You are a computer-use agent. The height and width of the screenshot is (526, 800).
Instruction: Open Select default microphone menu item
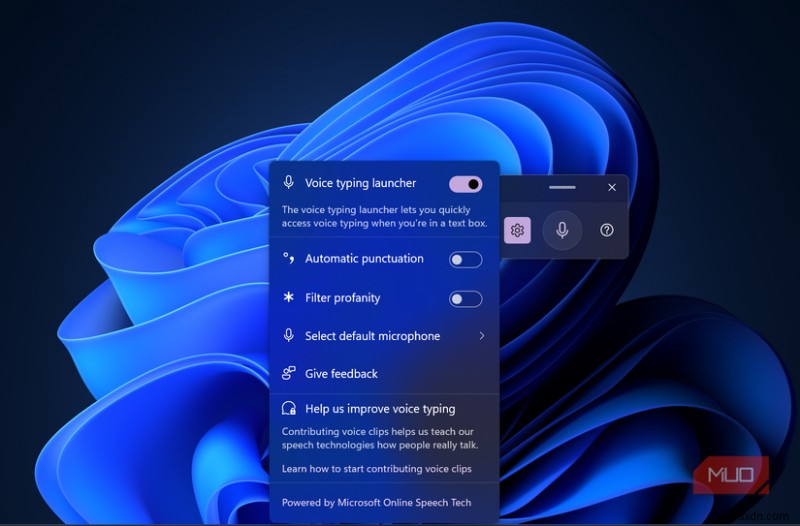pyautogui.click(x=384, y=336)
